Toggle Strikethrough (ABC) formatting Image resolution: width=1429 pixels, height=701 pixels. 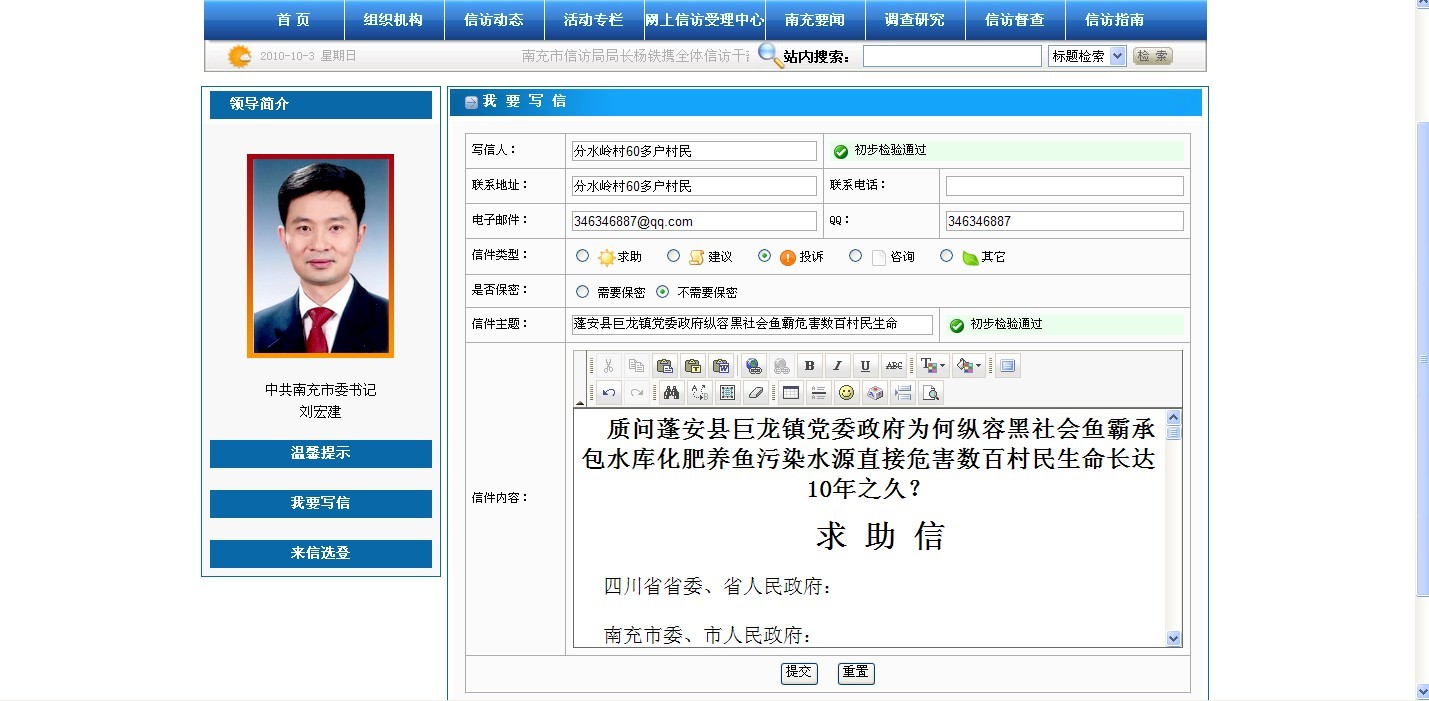tap(894, 366)
